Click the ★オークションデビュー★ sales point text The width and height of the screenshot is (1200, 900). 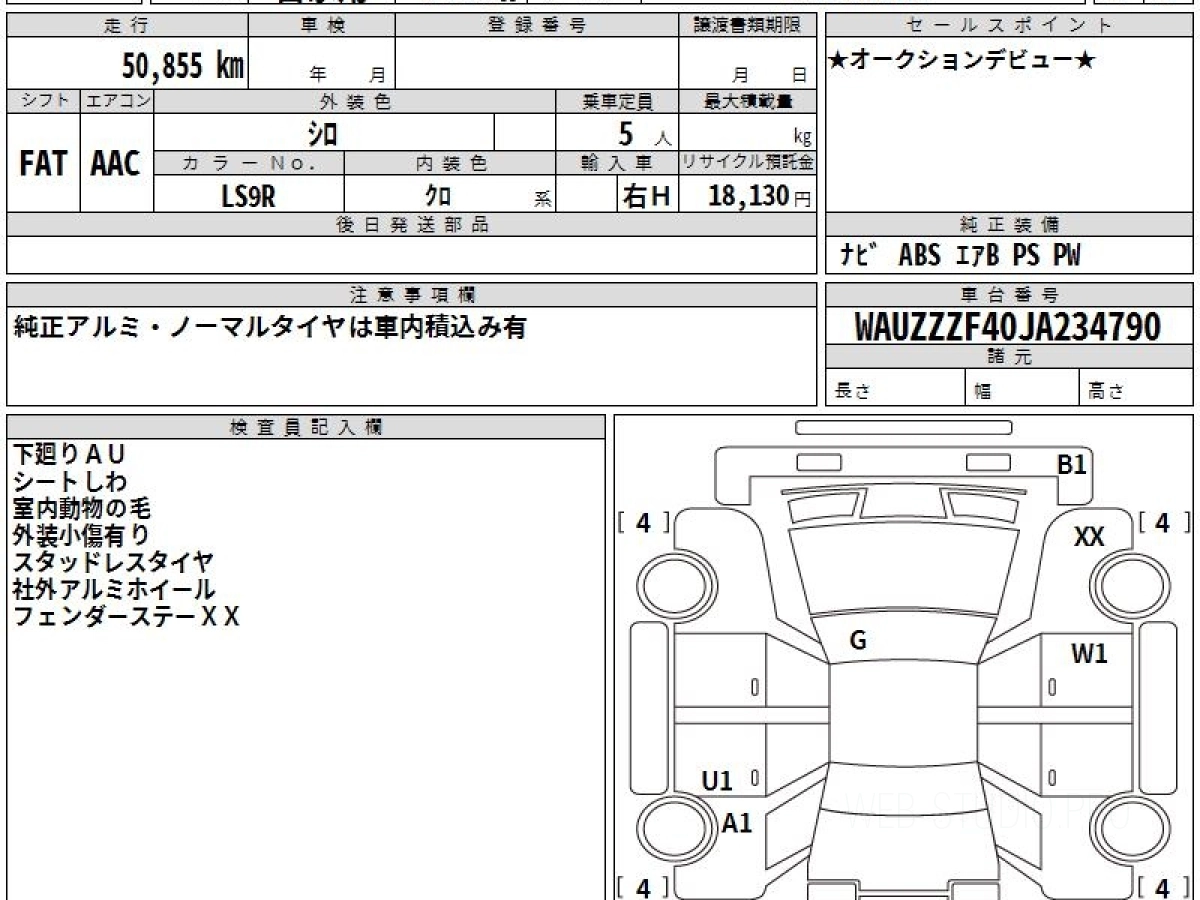point(962,61)
